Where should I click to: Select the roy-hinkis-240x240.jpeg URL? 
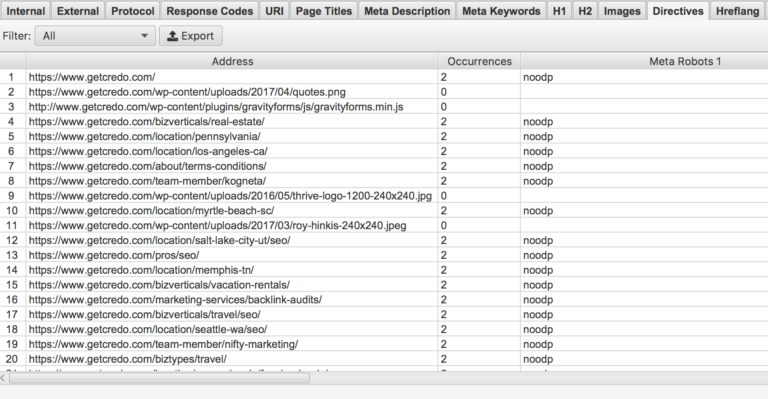(x=217, y=225)
